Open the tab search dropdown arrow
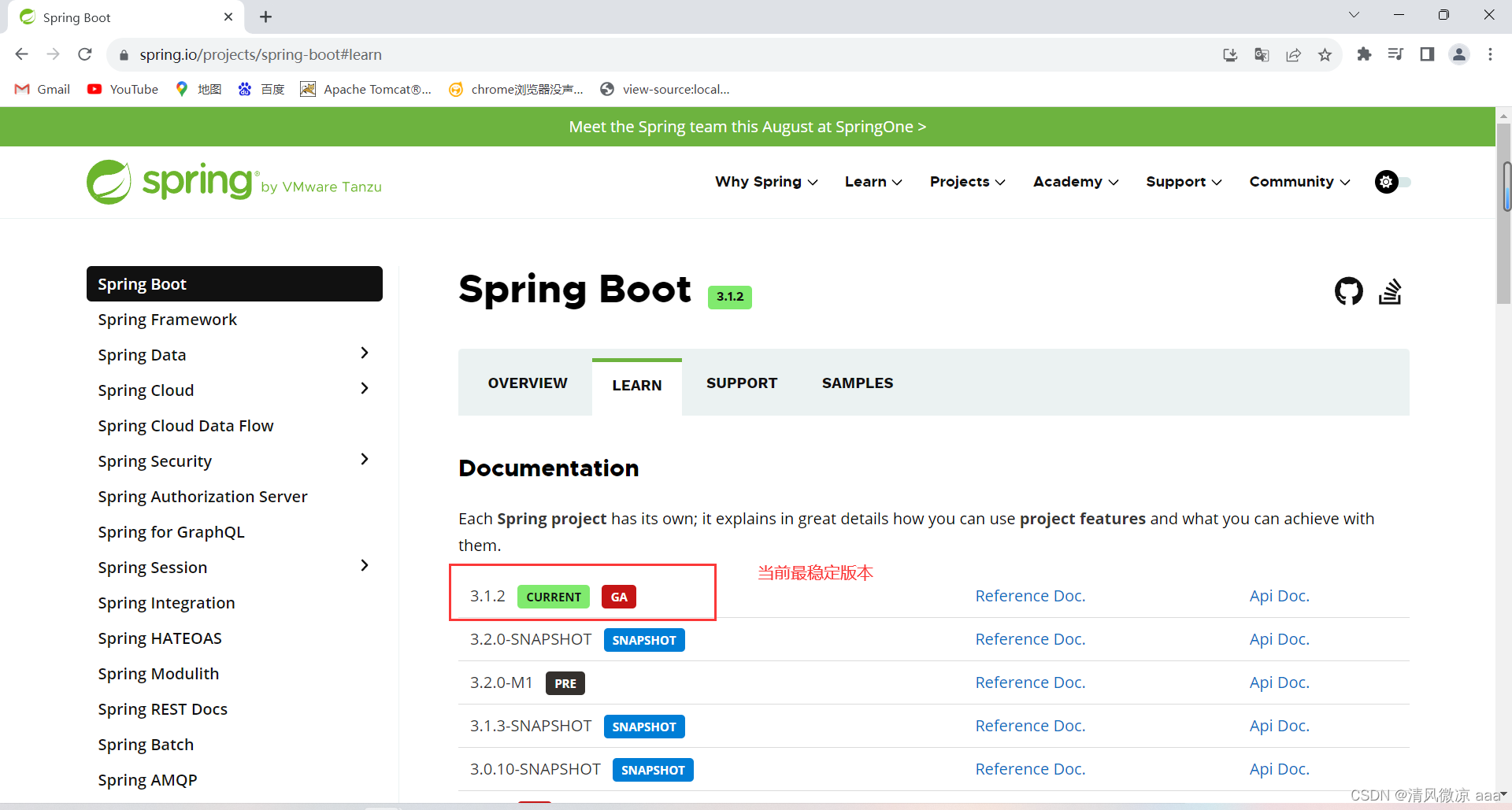The image size is (1512, 810). pyautogui.click(x=1354, y=15)
